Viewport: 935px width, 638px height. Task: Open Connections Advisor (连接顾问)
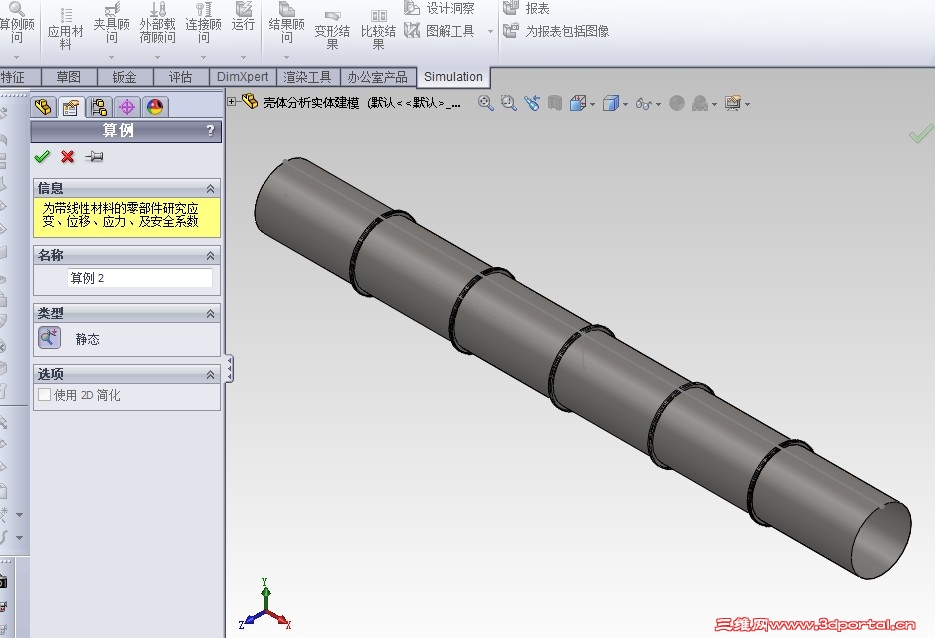pyautogui.click(x=203, y=23)
